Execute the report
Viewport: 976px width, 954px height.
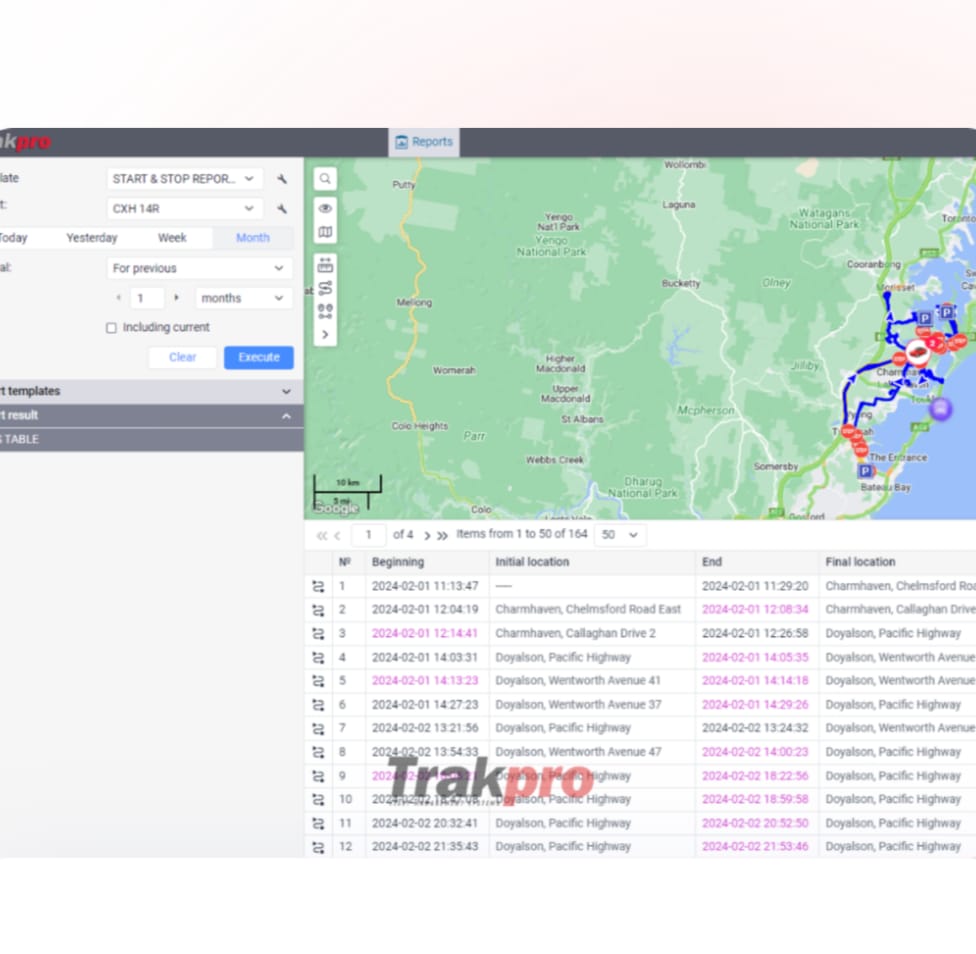point(258,357)
